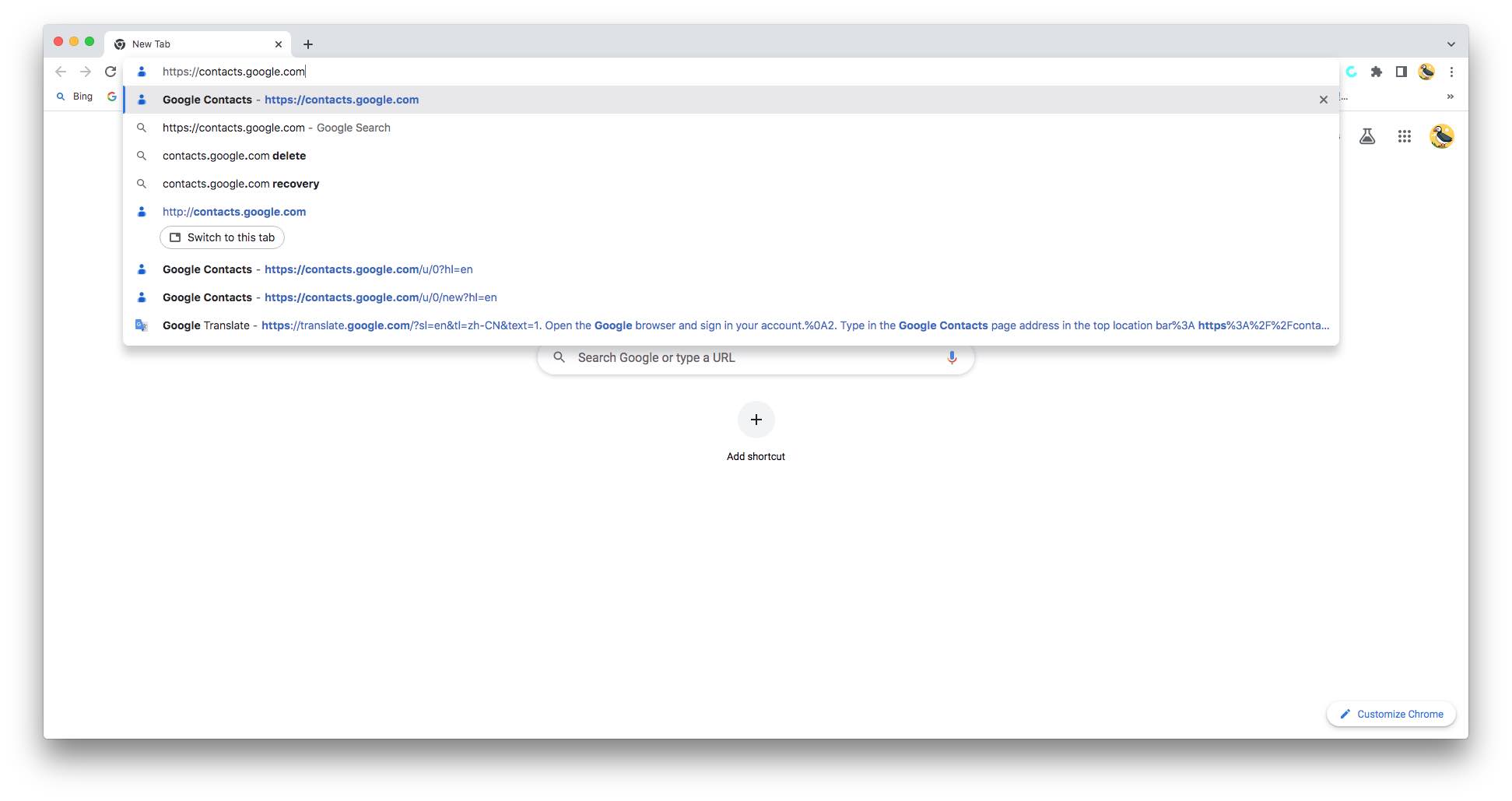Select the Google Translate suggestion
Screen dimensions: 1512x801
pos(731,325)
